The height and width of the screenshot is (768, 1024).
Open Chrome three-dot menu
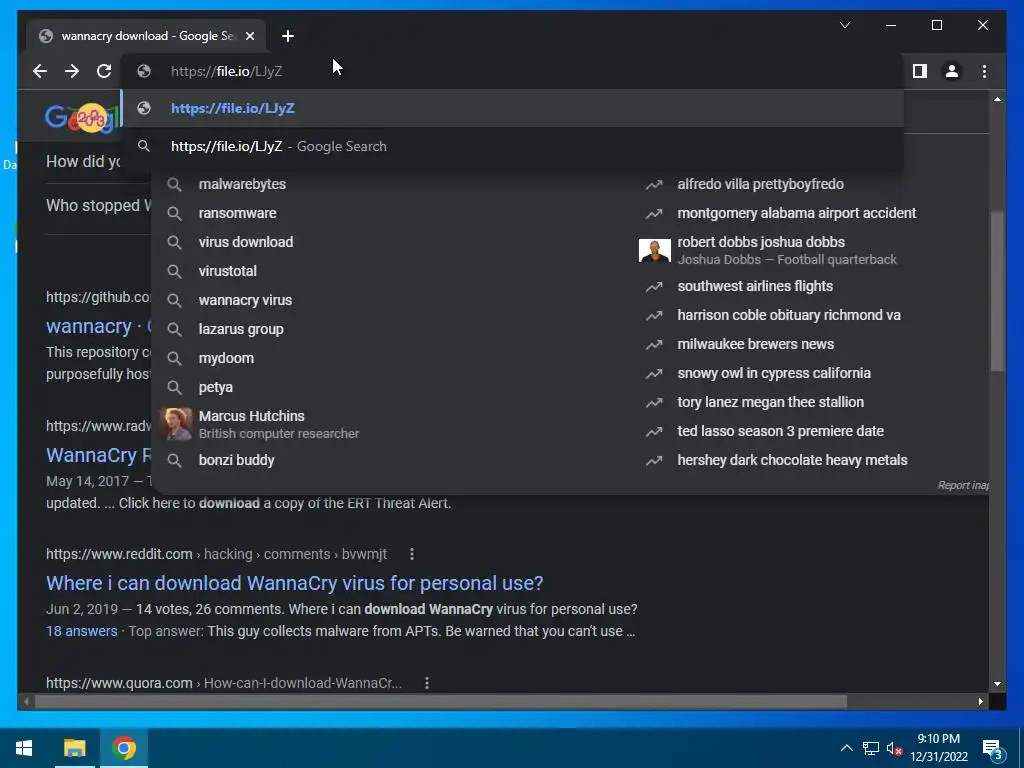click(x=984, y=71)
